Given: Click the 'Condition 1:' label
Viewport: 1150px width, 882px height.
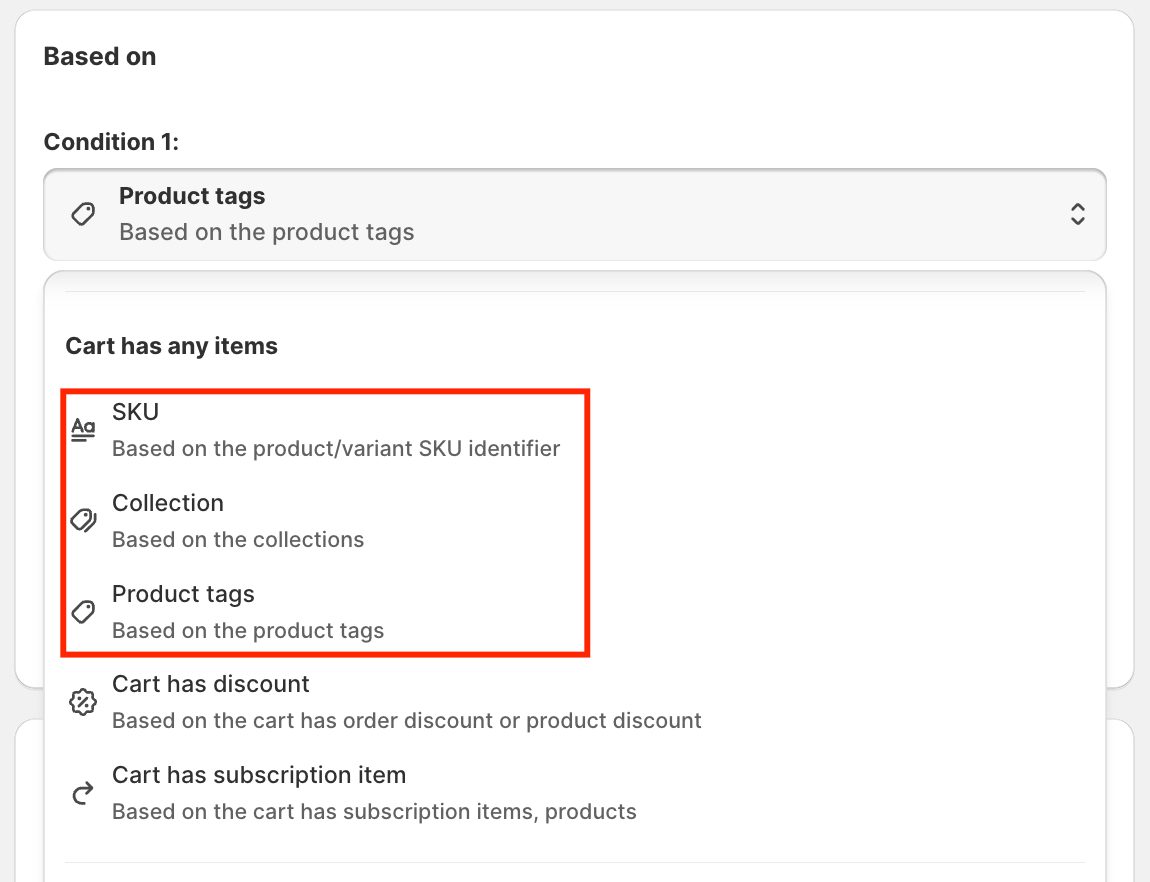Looking at the screenshot, I should (x=111, y=142).
